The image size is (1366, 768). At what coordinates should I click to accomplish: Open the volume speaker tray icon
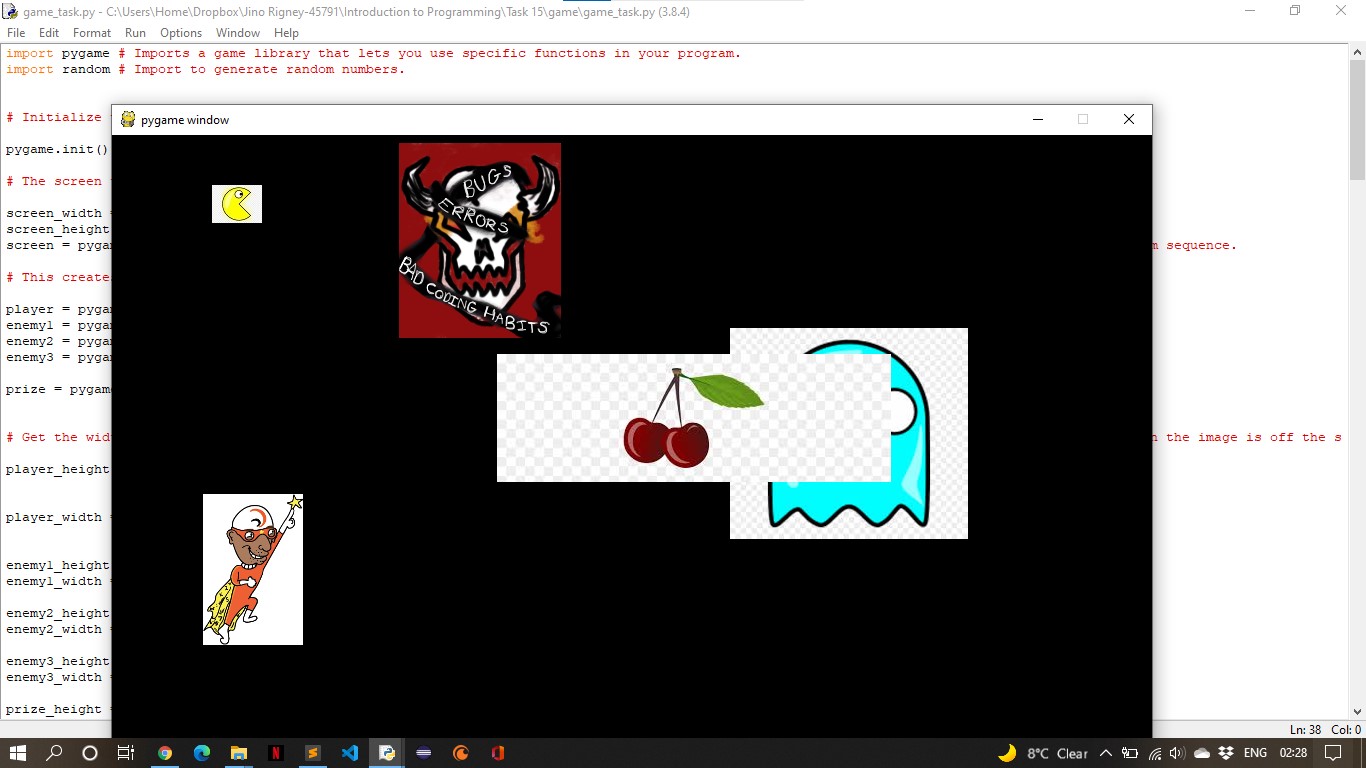coord(1177,753)
